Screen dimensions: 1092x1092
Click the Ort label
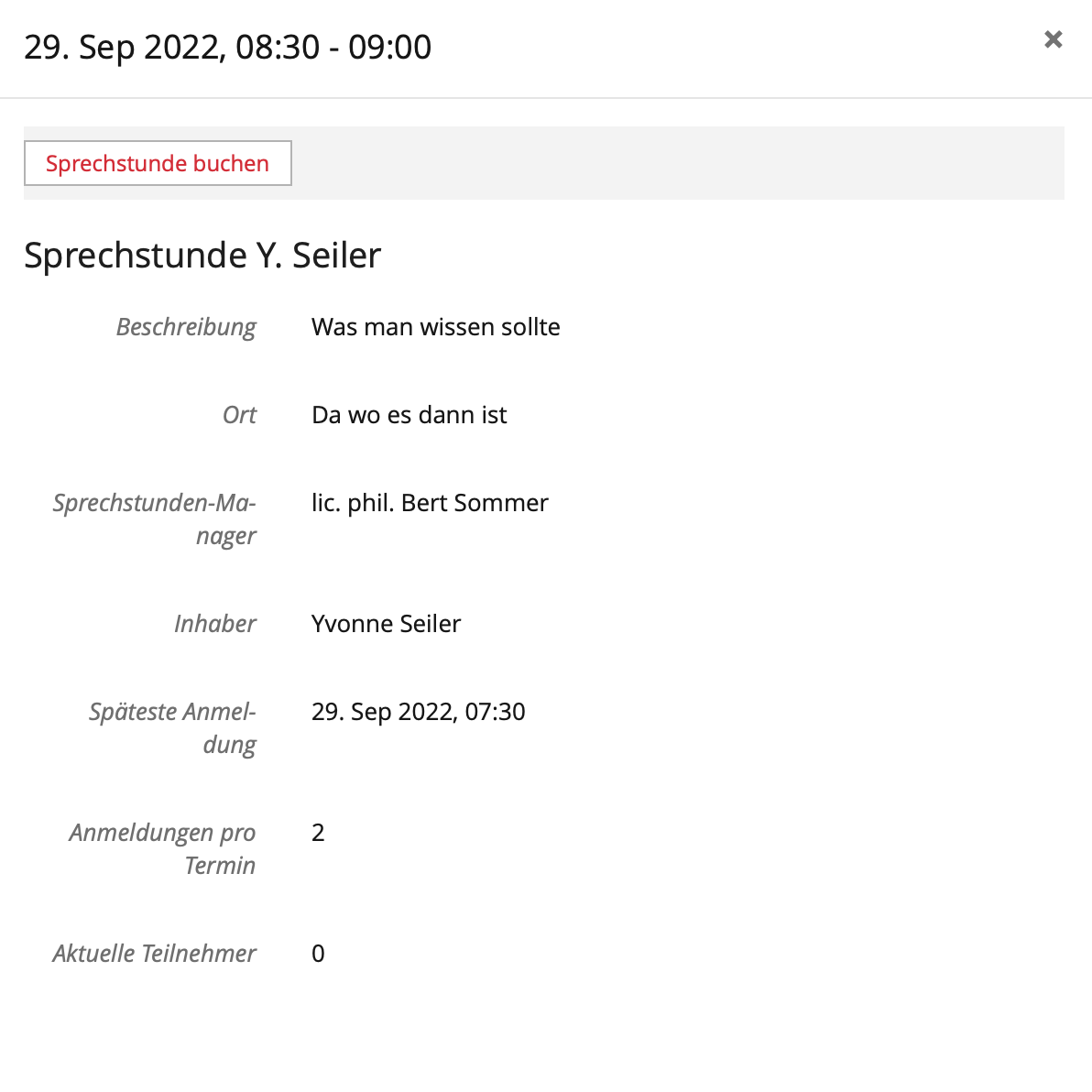tap(239, 415)
